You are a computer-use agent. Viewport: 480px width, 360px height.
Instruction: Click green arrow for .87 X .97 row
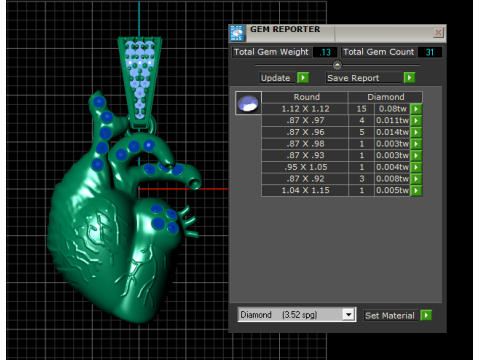point(416,121)
